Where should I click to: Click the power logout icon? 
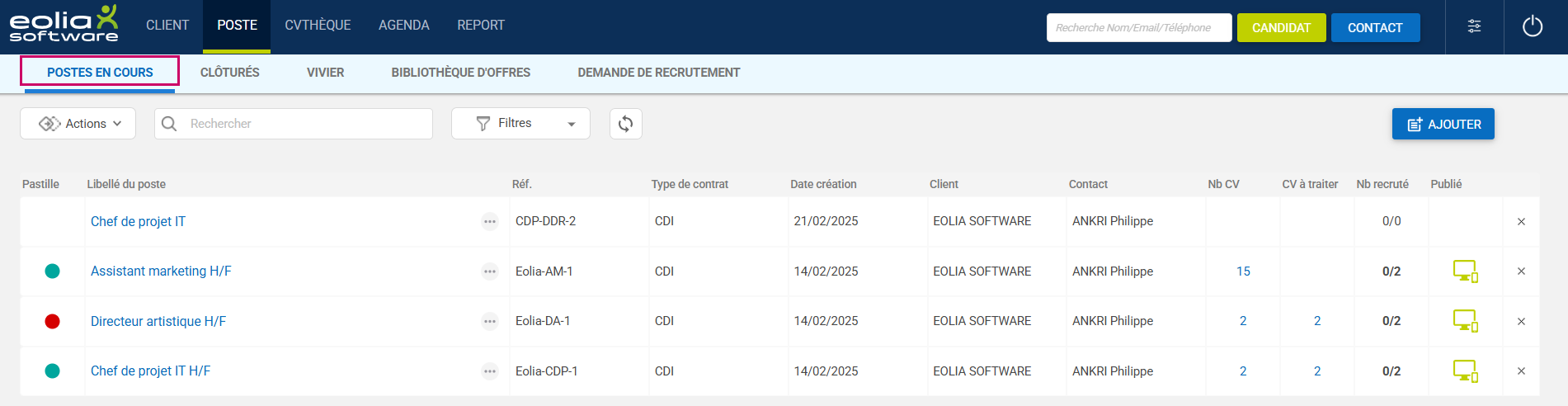[1532, 27]
